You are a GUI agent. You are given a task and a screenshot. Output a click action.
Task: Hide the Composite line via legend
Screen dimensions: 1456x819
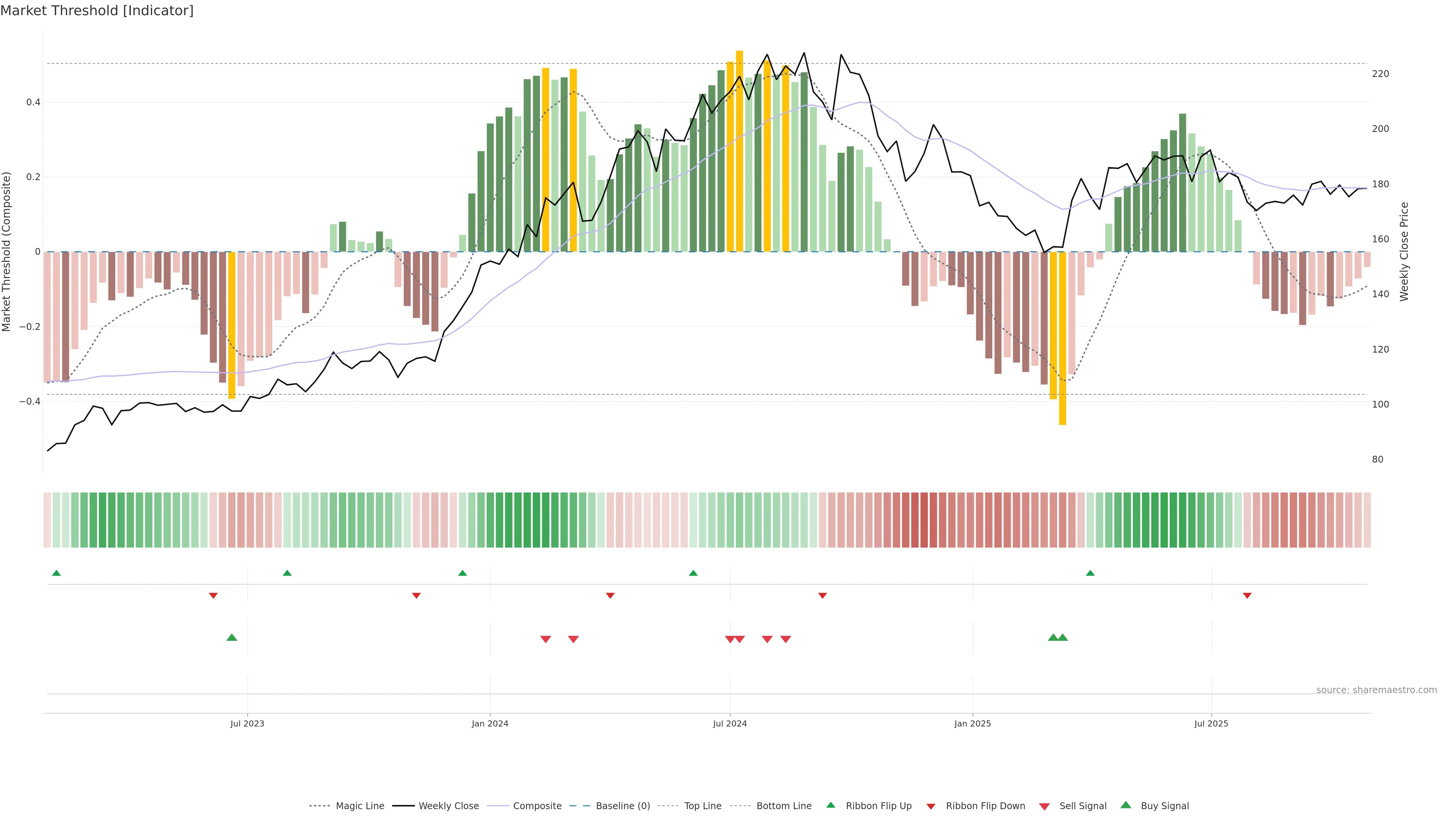537,806
